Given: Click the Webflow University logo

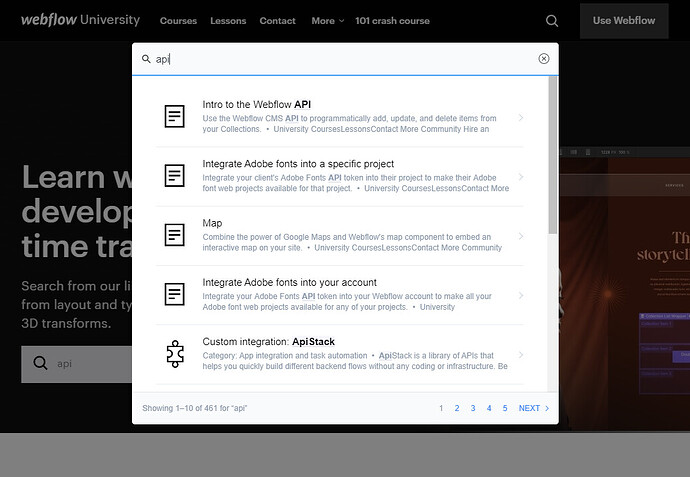Looking at the screenshot, I should pos(81,20).
